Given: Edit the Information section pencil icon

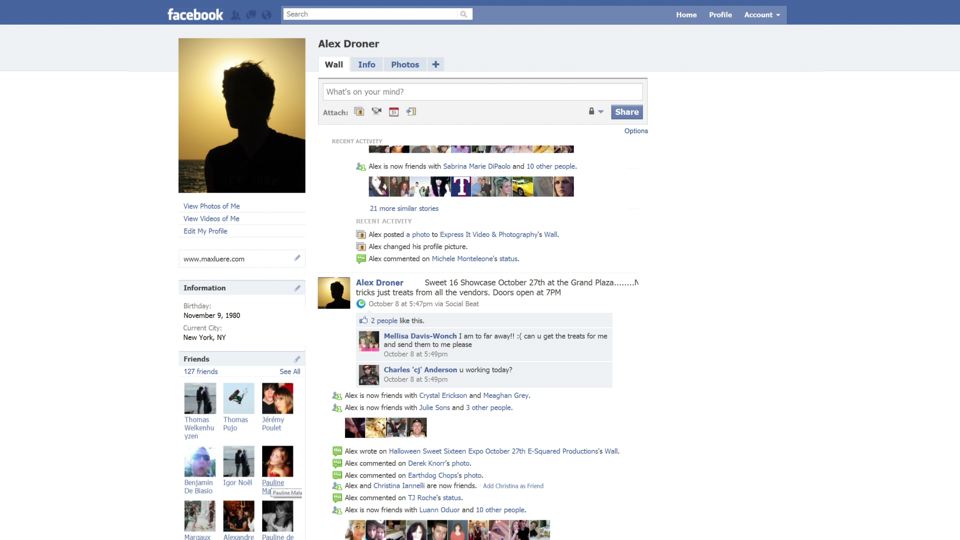Looking at the screenshot, I should coord(297,288).
